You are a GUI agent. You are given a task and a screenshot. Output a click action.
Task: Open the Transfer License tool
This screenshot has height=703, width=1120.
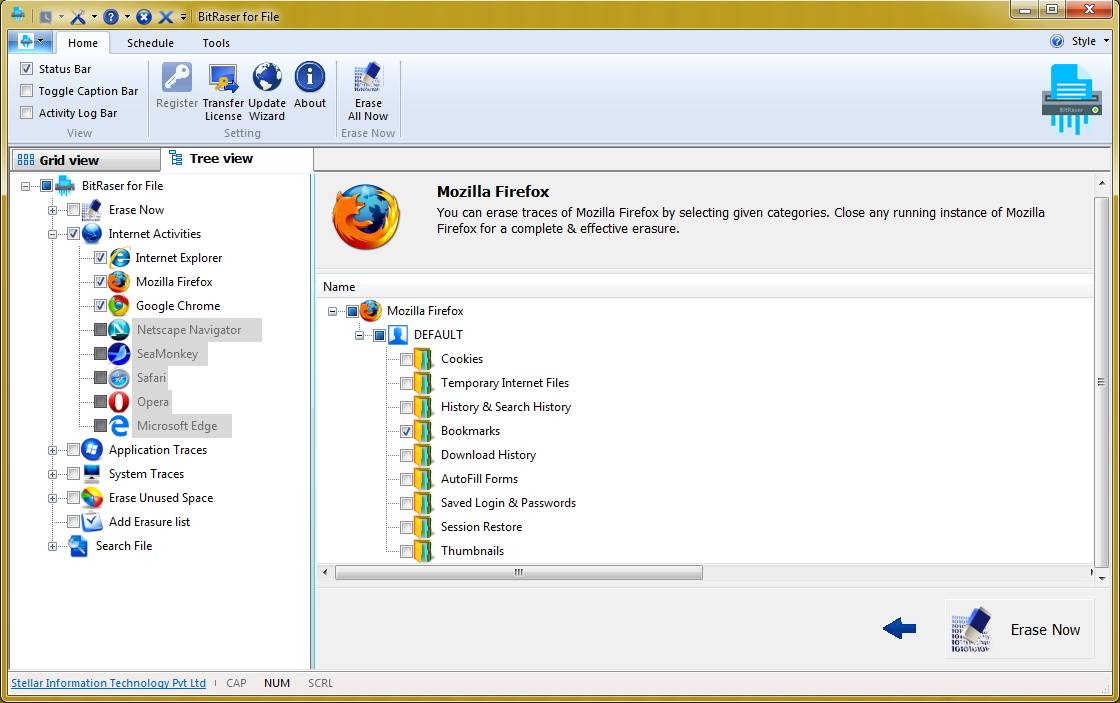pyautogui.click(x=223, y=91)
